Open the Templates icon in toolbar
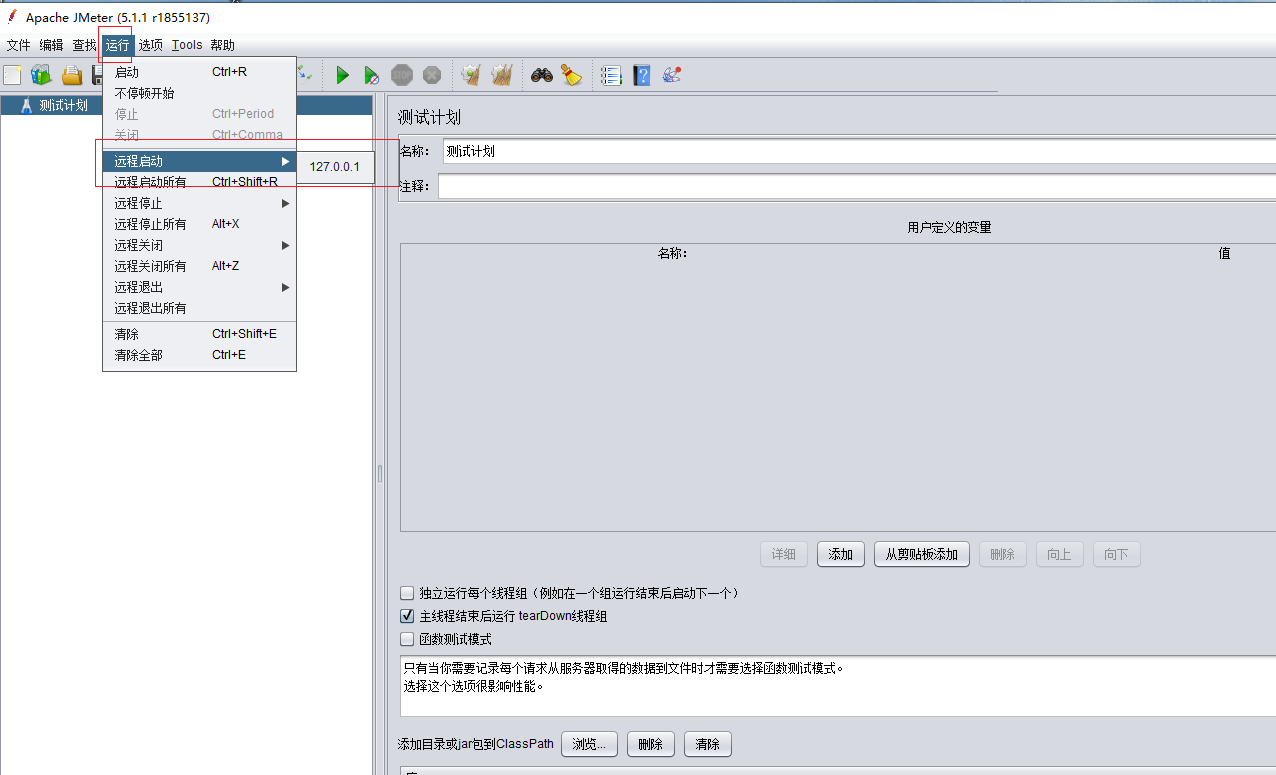1276x775 pixels. pos(41,75)
